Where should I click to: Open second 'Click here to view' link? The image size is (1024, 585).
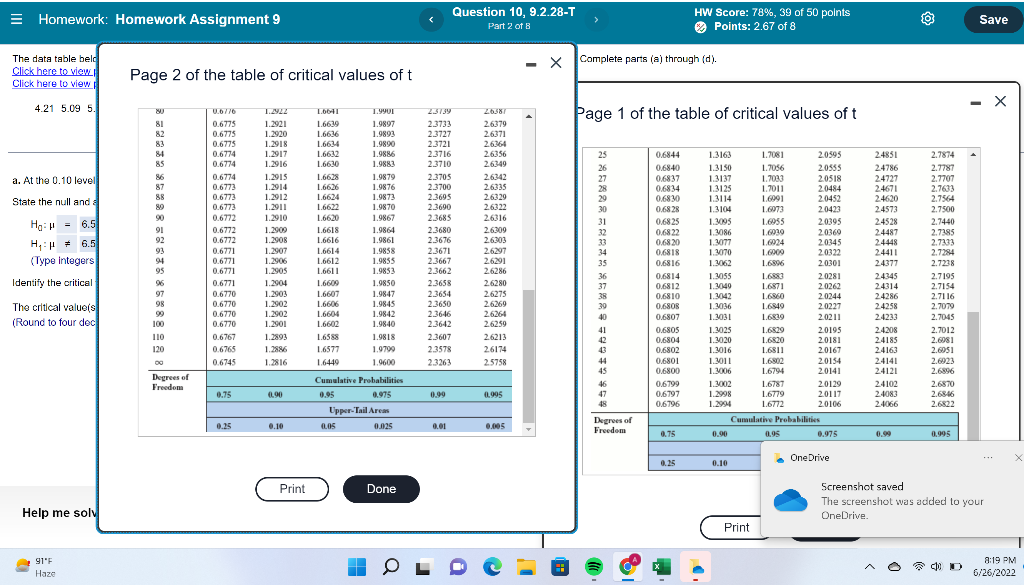pyautogui.click(x=54, y=84)
